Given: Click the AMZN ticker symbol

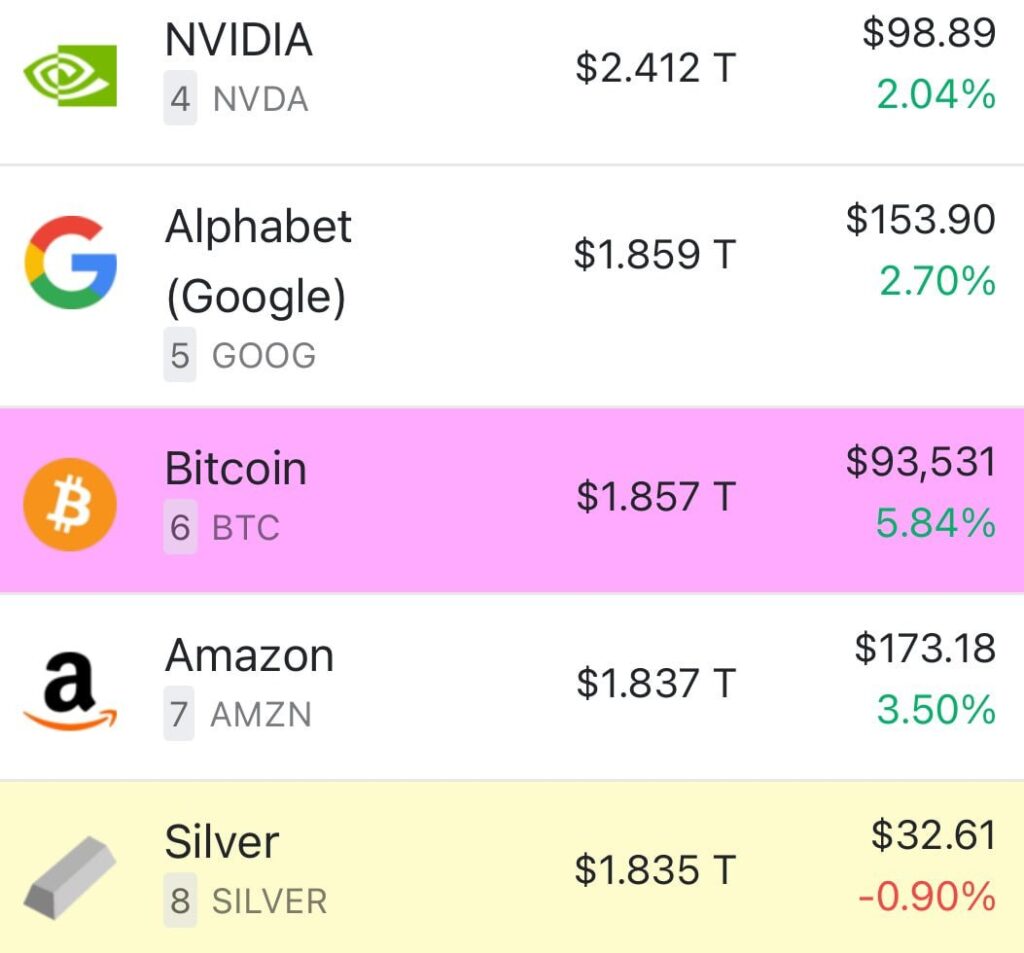Looking at the screenshot, I should [x=261, y=714].
